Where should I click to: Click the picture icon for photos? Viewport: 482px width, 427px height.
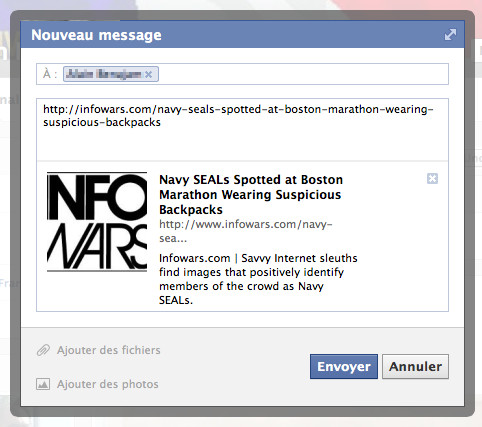(x=43, y=384)
